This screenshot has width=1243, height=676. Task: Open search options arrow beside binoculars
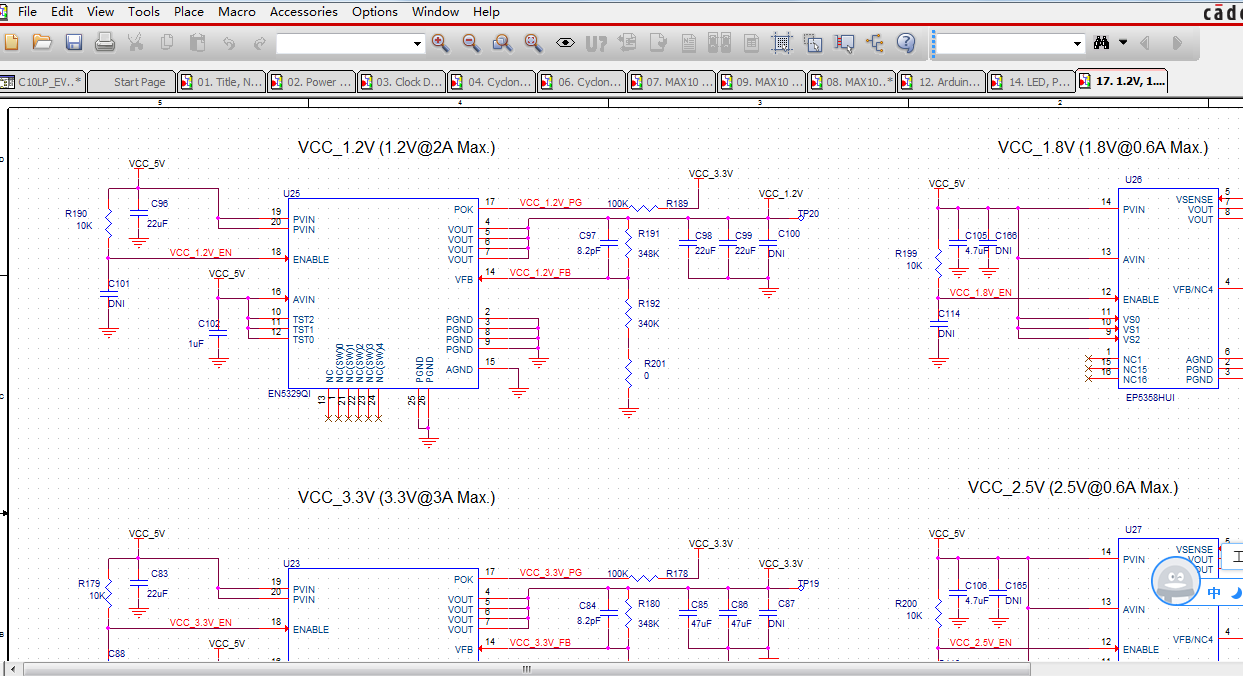[x=1123, y=43]
